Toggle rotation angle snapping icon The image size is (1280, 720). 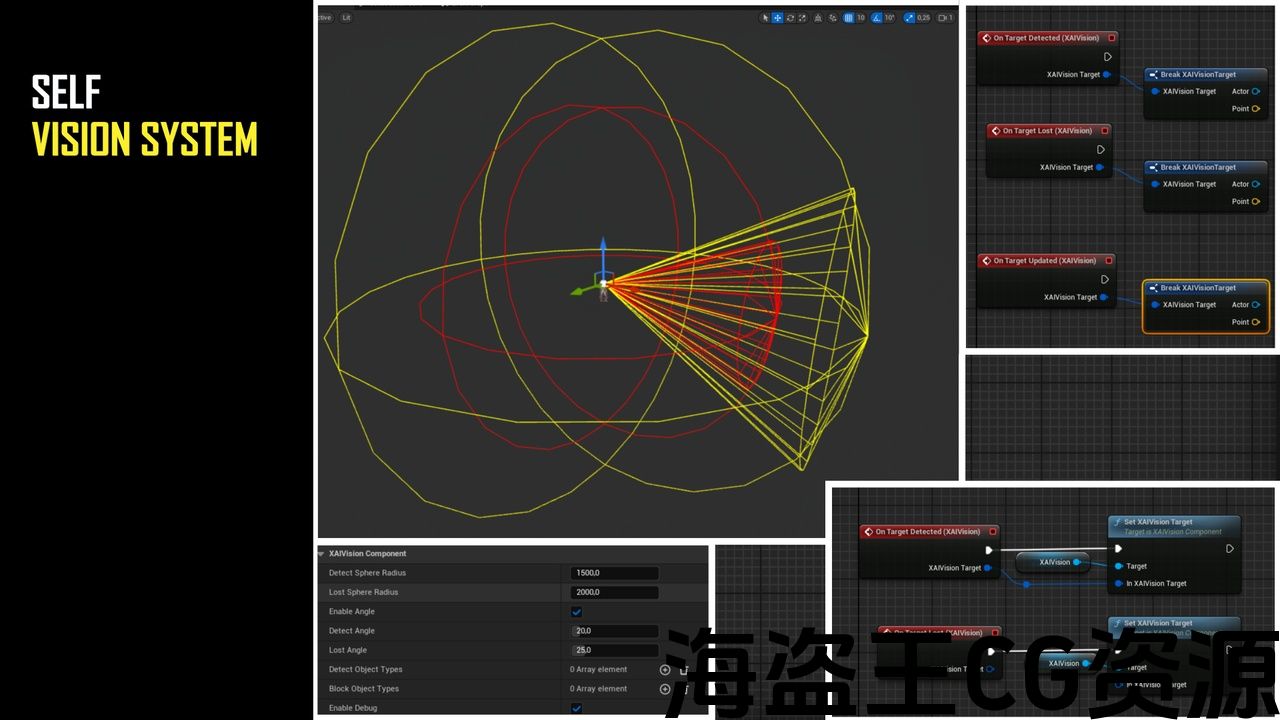tap(877, 18)
